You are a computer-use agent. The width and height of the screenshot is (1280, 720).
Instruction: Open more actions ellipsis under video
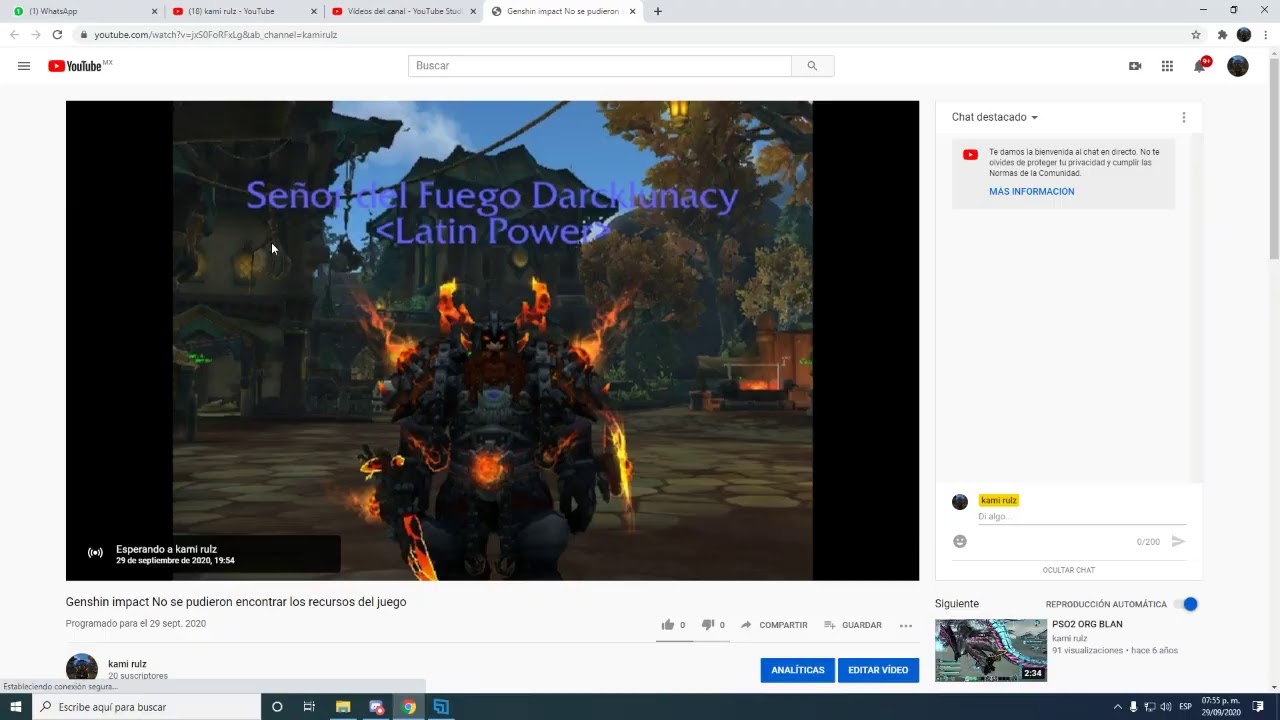[x=906, y=625]
